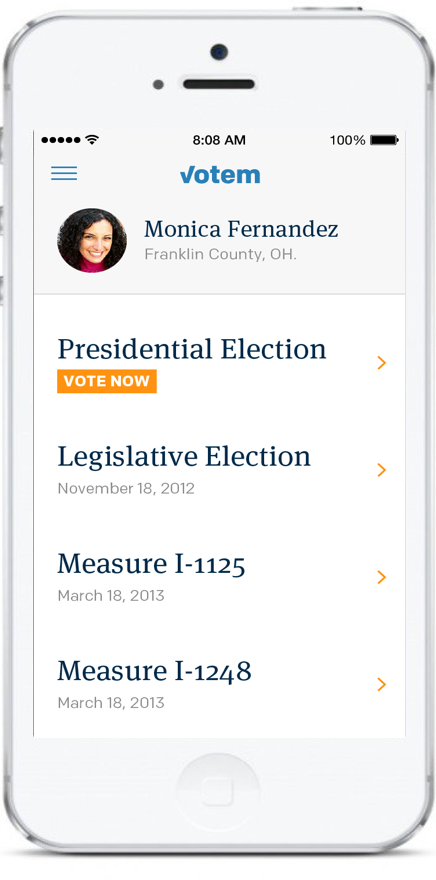The image size is (436, 880).
Task: Tap the Votem logo
Action: [x=220, y=175]
